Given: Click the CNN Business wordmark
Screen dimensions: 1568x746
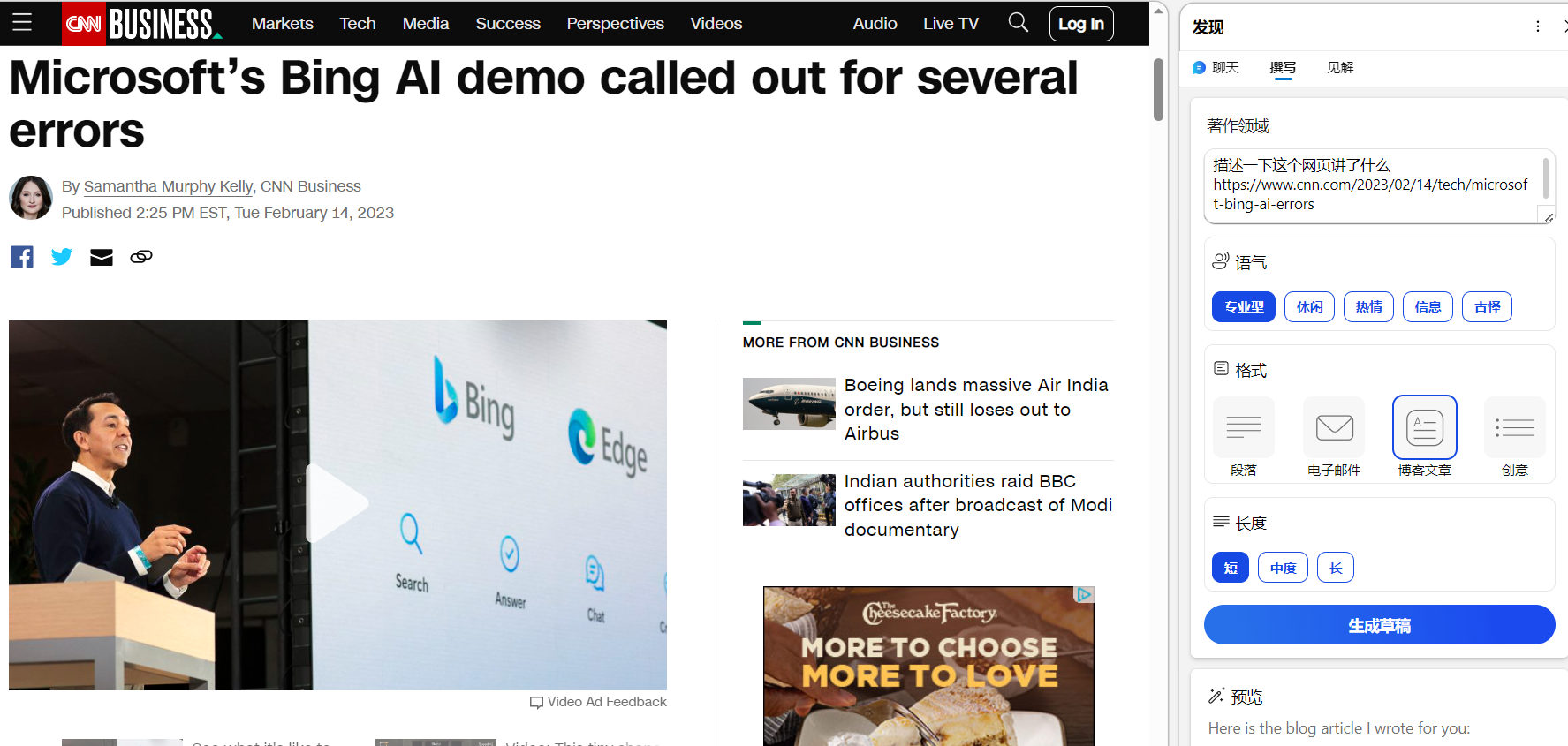Looking at the screenshot, I should 164,24.
